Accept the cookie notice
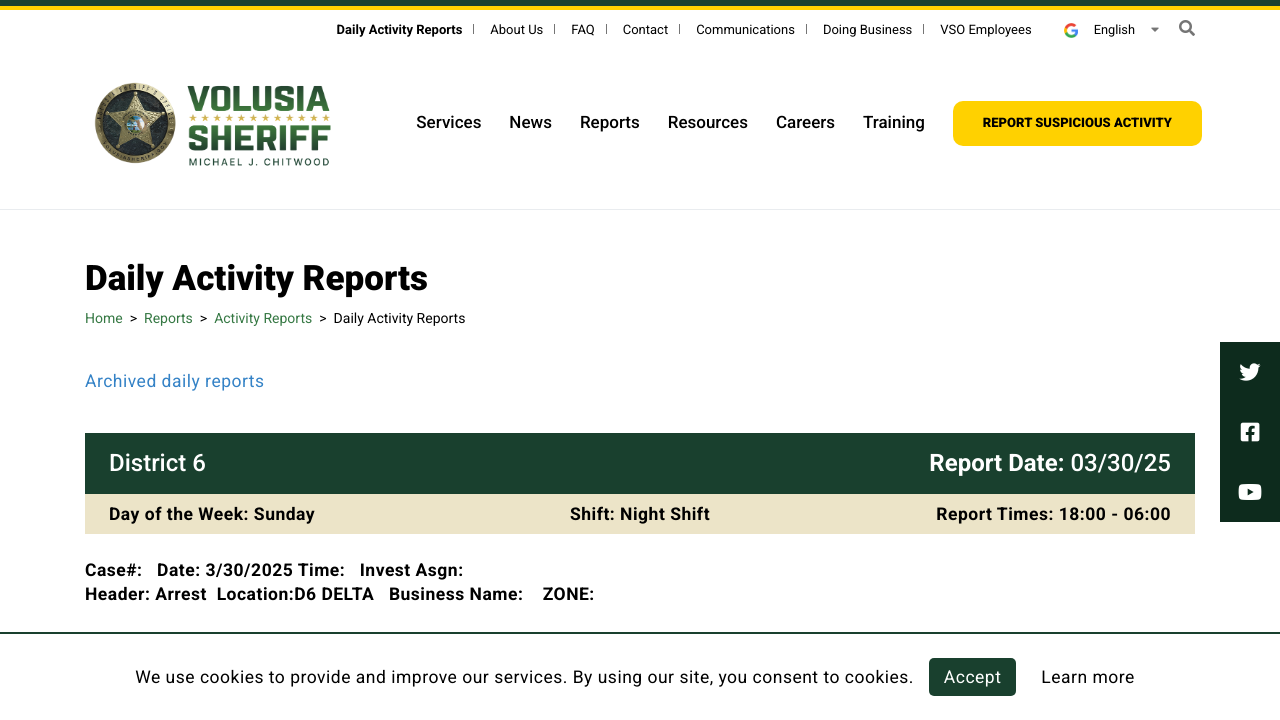This screenshot has height=720, width=1280. (972, 677)
